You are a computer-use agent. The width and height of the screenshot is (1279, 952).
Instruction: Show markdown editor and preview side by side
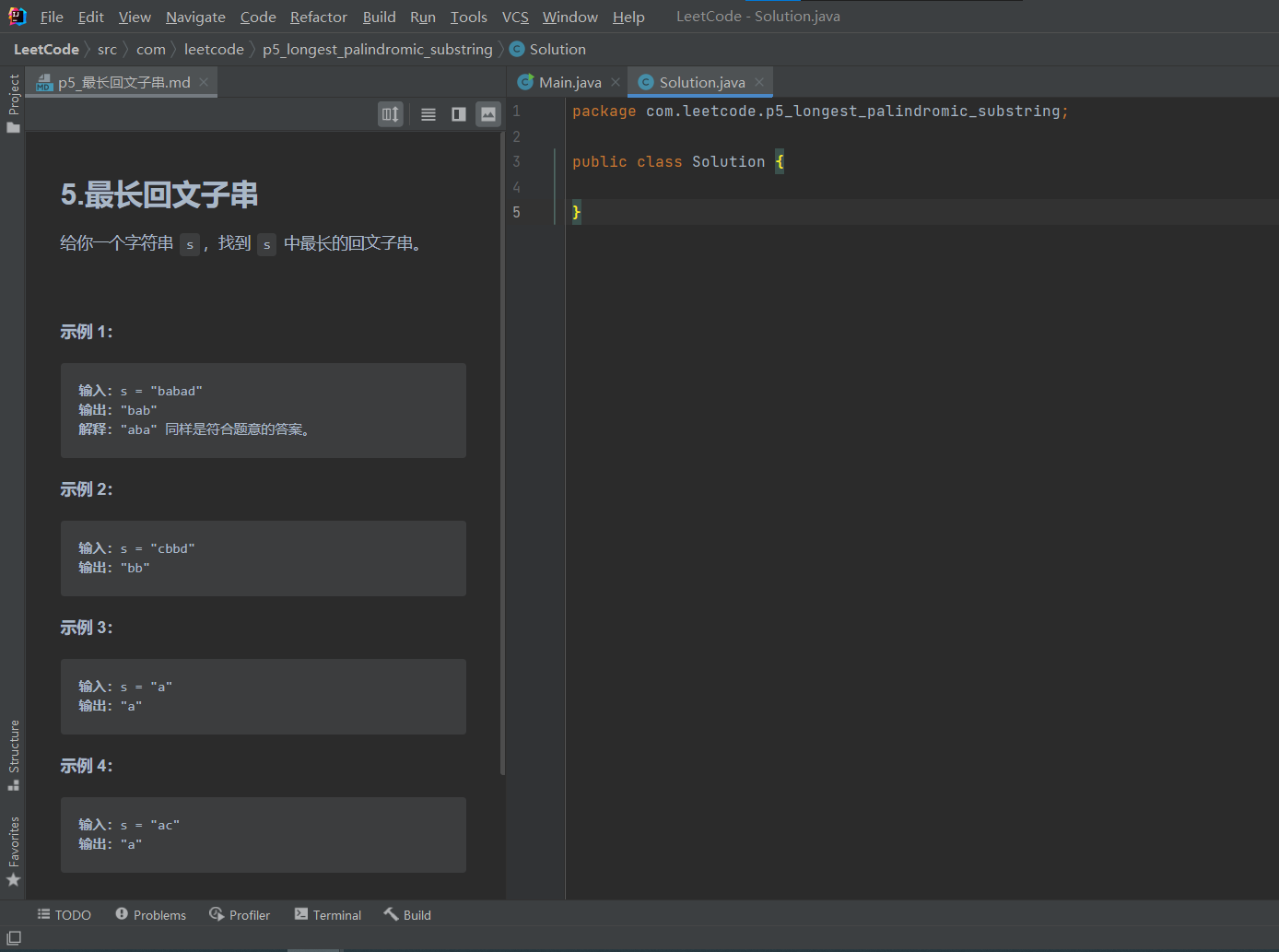click(x=459, y=114)
